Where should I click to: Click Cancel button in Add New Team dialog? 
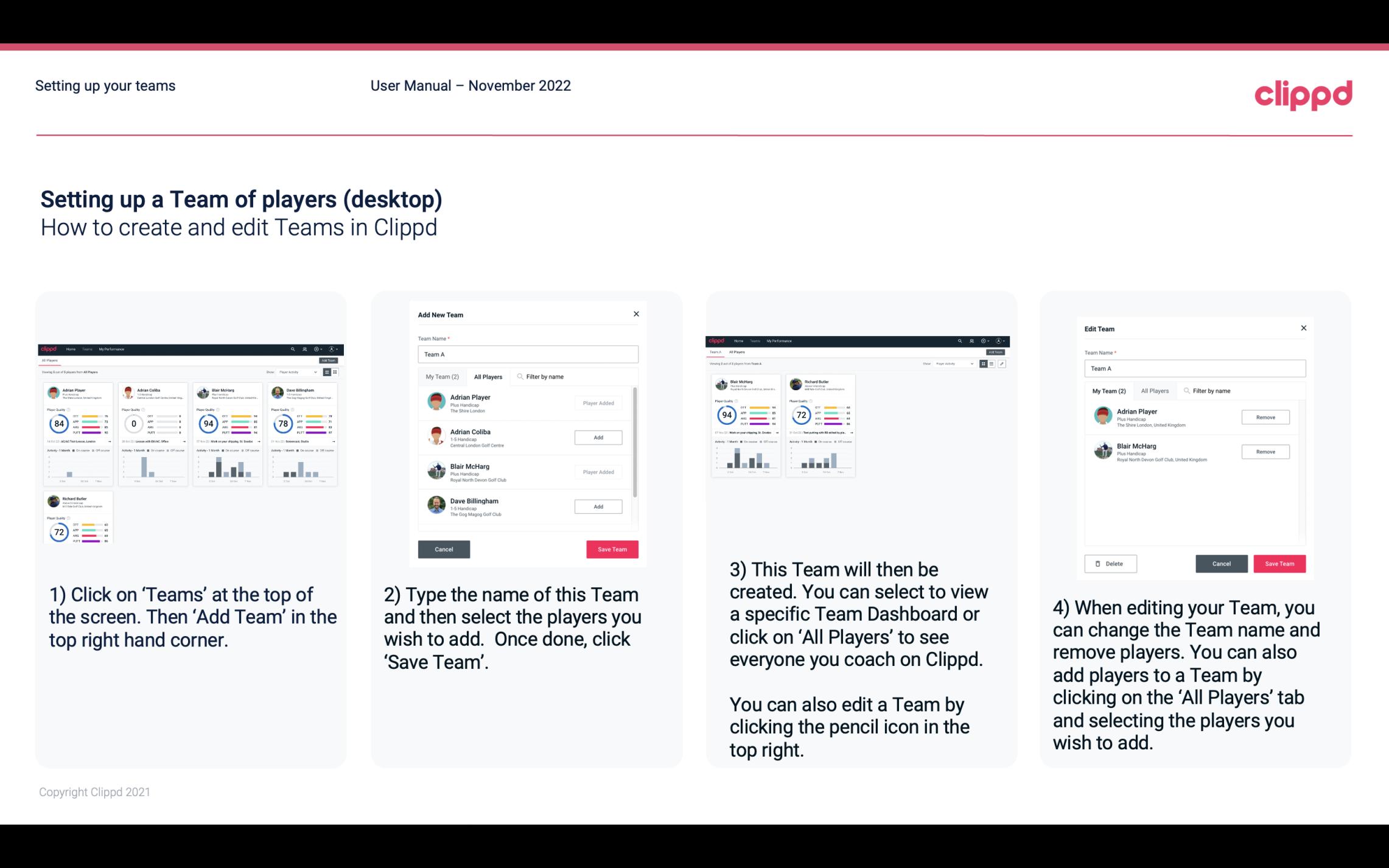[444, 548]
